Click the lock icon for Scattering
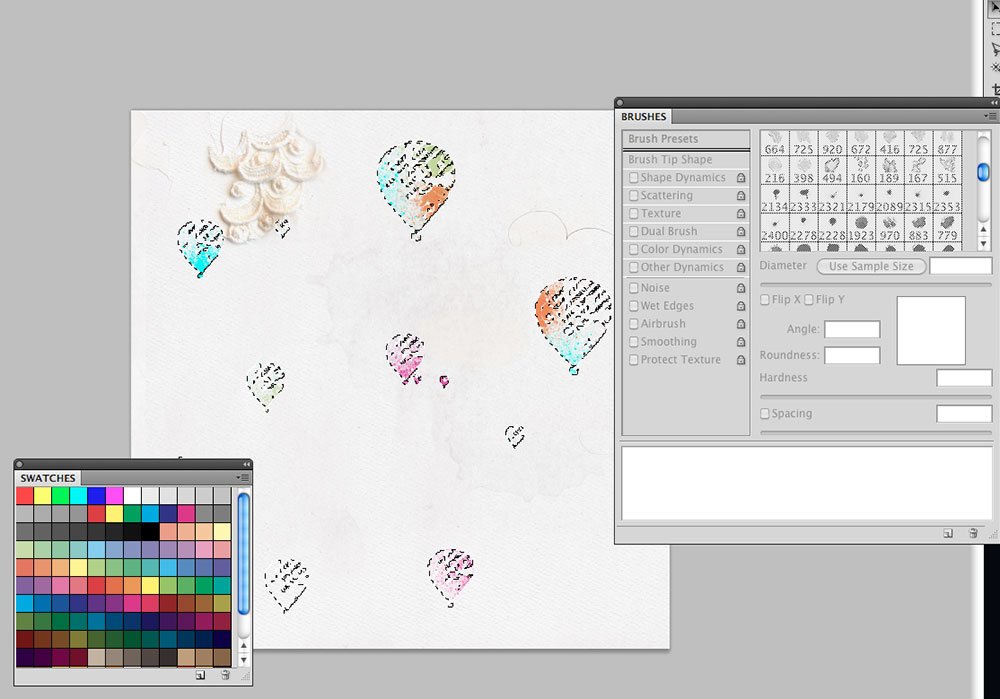Screen dimensions: 1000x699 741,196
